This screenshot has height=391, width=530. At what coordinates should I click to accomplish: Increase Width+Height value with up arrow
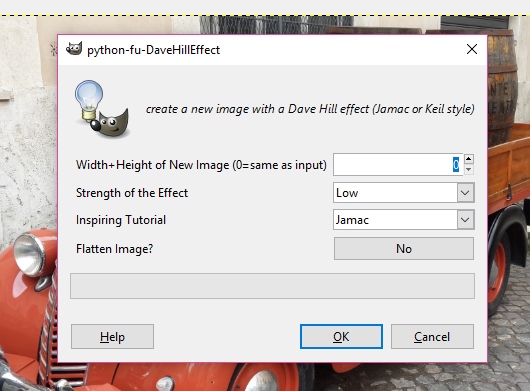(468, 159)
